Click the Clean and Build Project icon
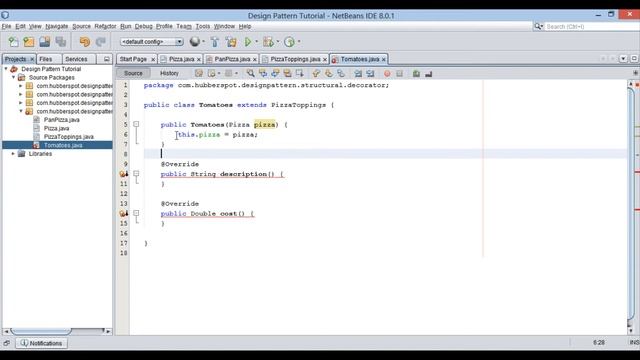This screenshot has width=640, height=360. tap(231, 42)
